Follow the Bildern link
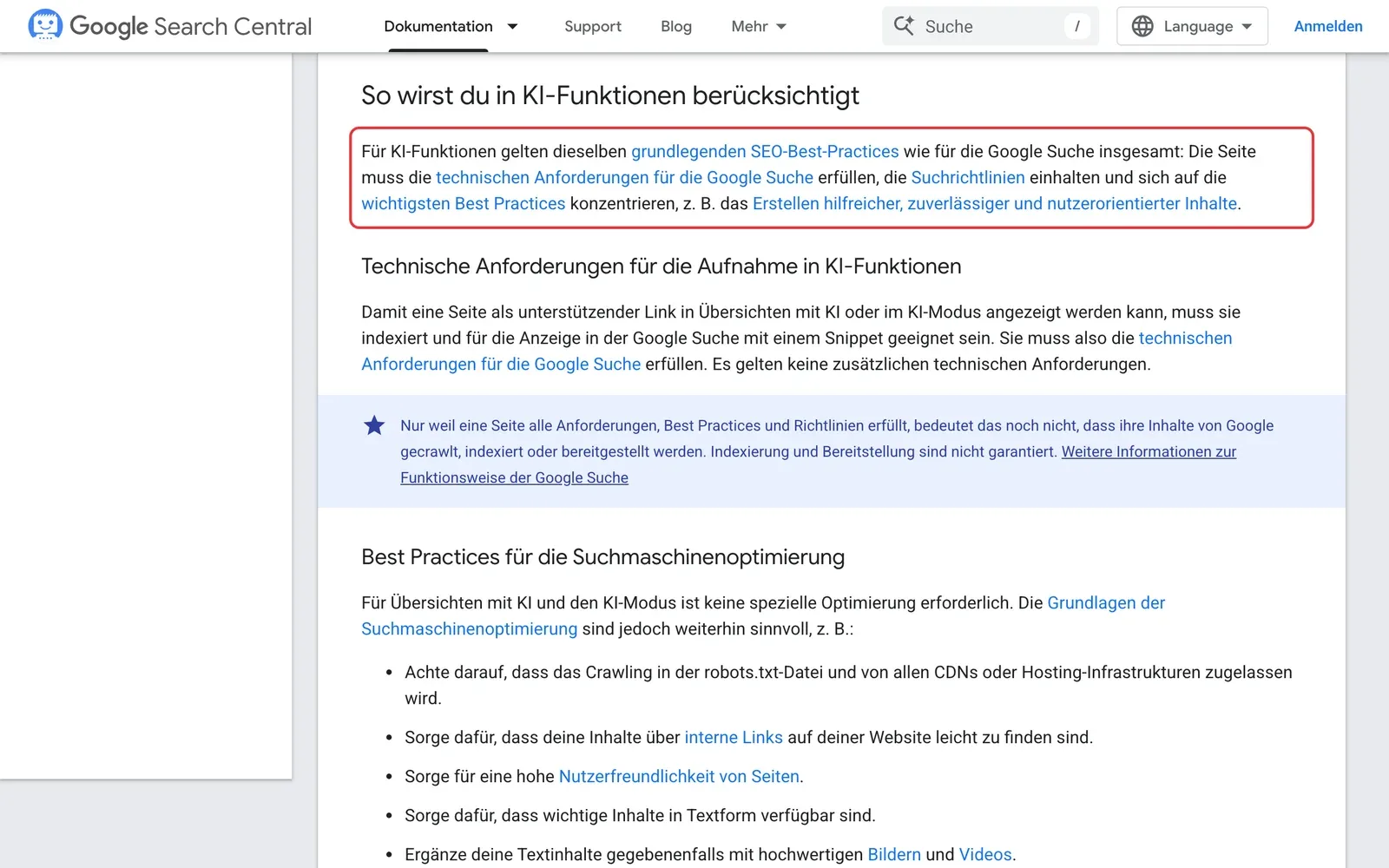Image resolution: width=1389 pixels, height=868 pixels. (x=894, y=854)
